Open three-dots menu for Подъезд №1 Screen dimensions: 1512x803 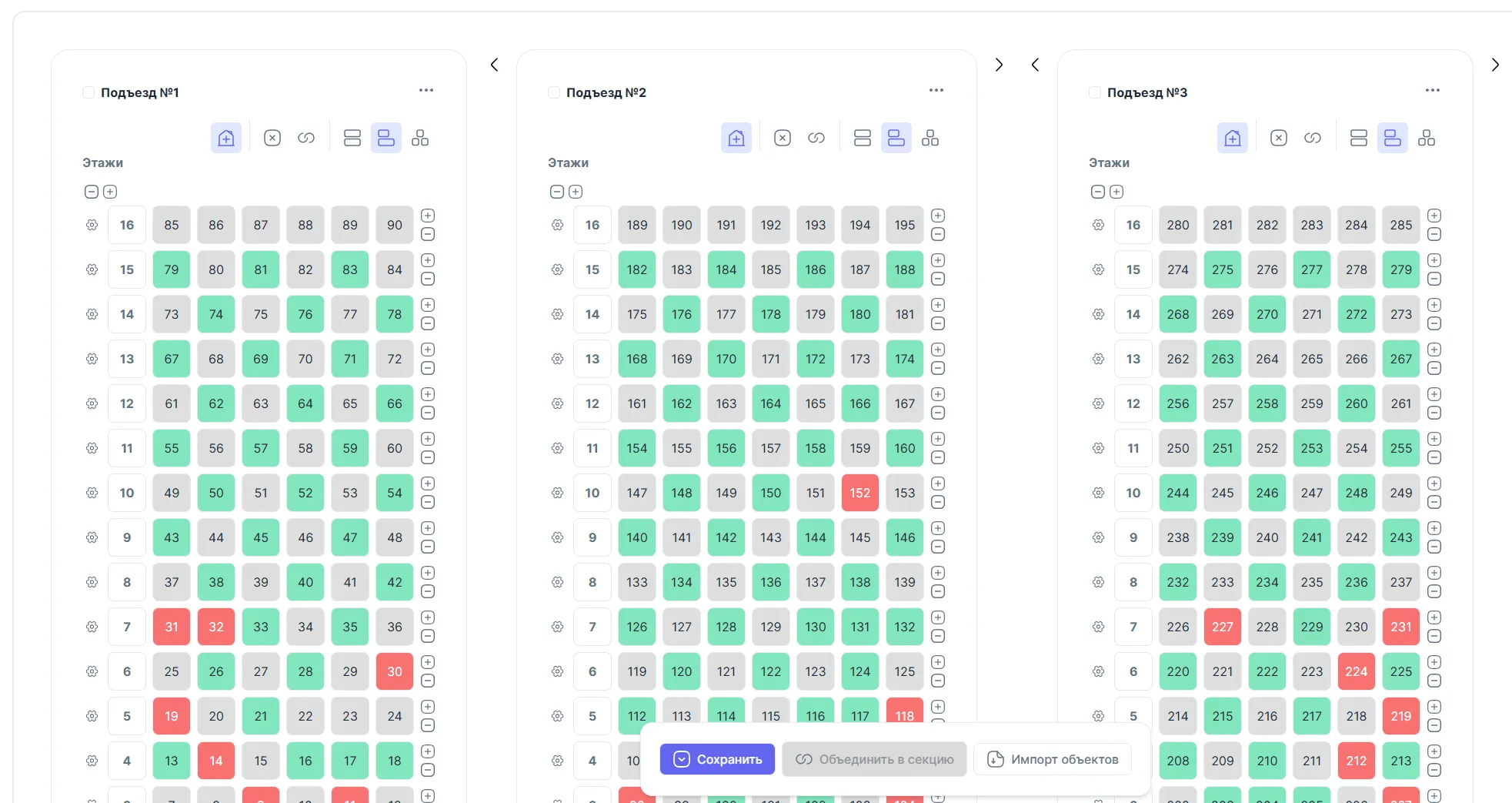[x=426, y=90]
